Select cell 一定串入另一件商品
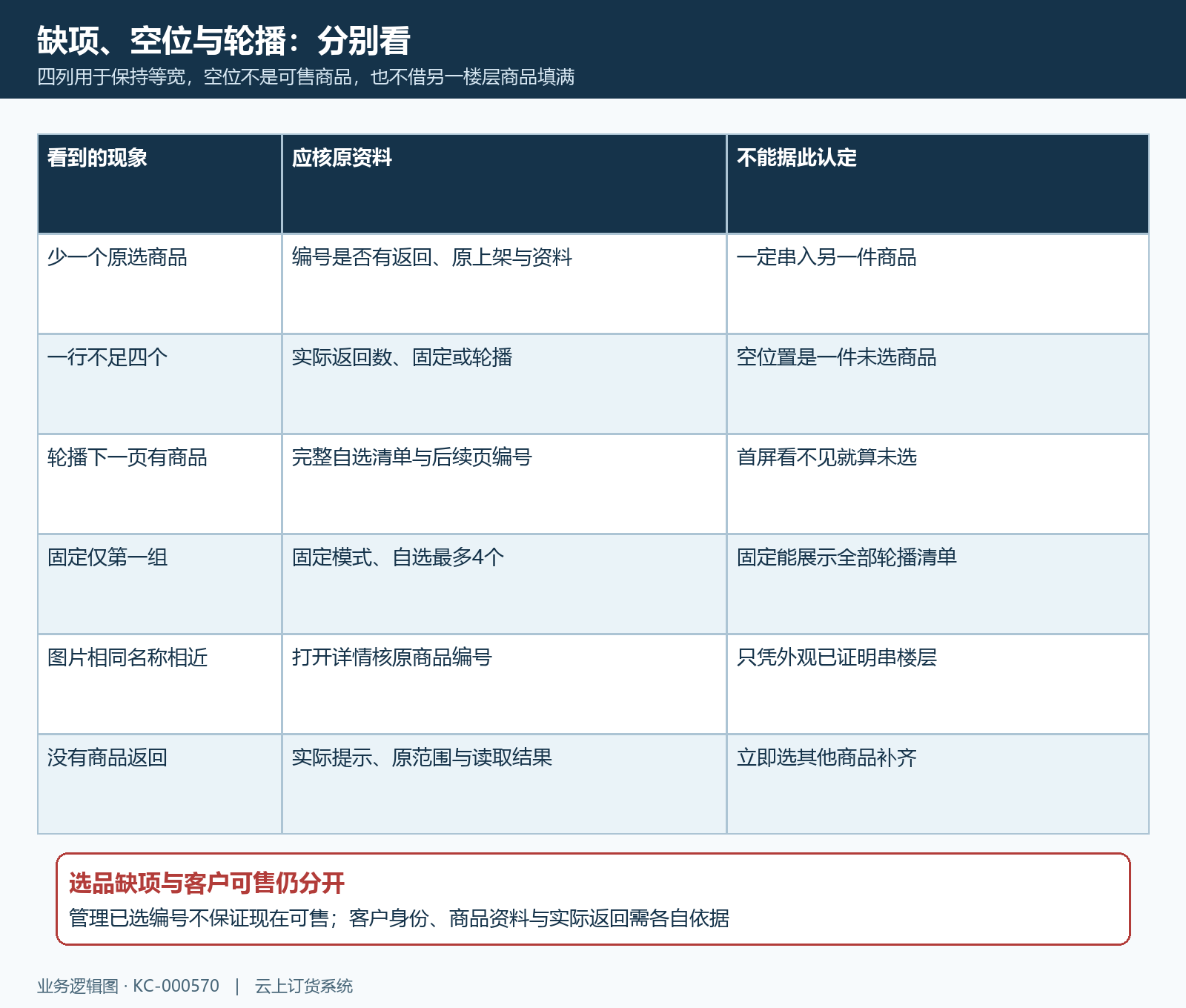Screen dimensions: 1186x1008 (938, 284)
